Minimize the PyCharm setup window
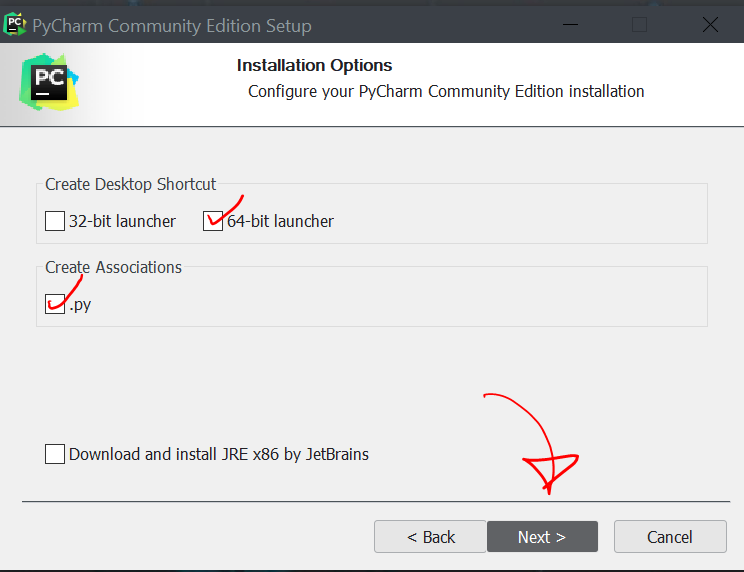Viewport: 744px width, 572px height. click(x=570, y=25)
